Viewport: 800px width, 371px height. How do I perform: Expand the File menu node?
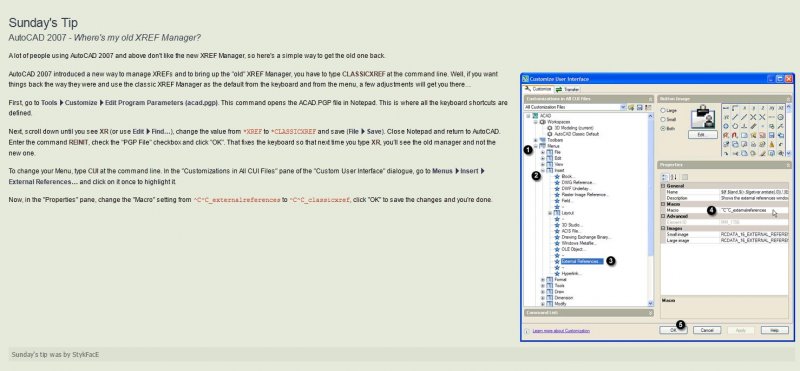pos(543,152)
